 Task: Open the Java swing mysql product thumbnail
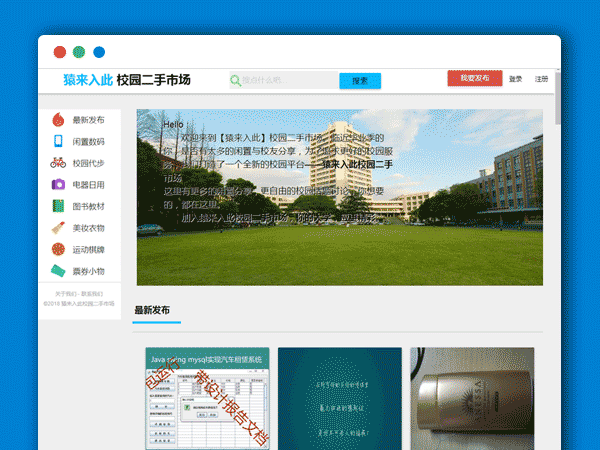pos(207,395)
